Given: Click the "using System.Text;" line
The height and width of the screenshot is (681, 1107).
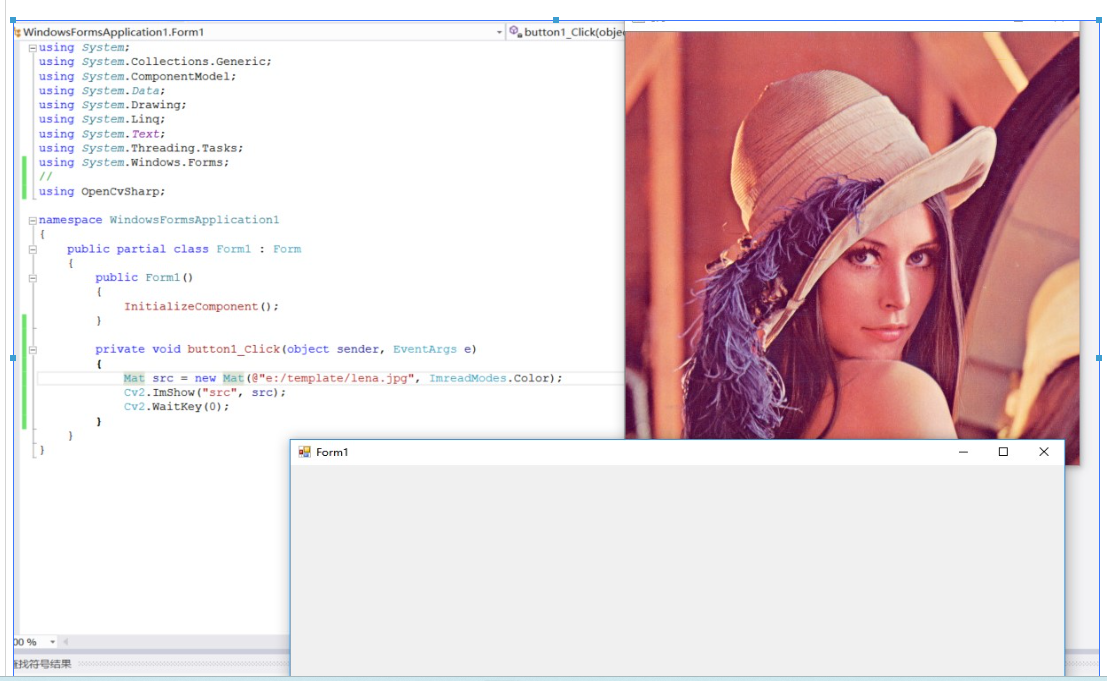Looking at the screenshot, I should pyautogui.click(x=102, y=133).
